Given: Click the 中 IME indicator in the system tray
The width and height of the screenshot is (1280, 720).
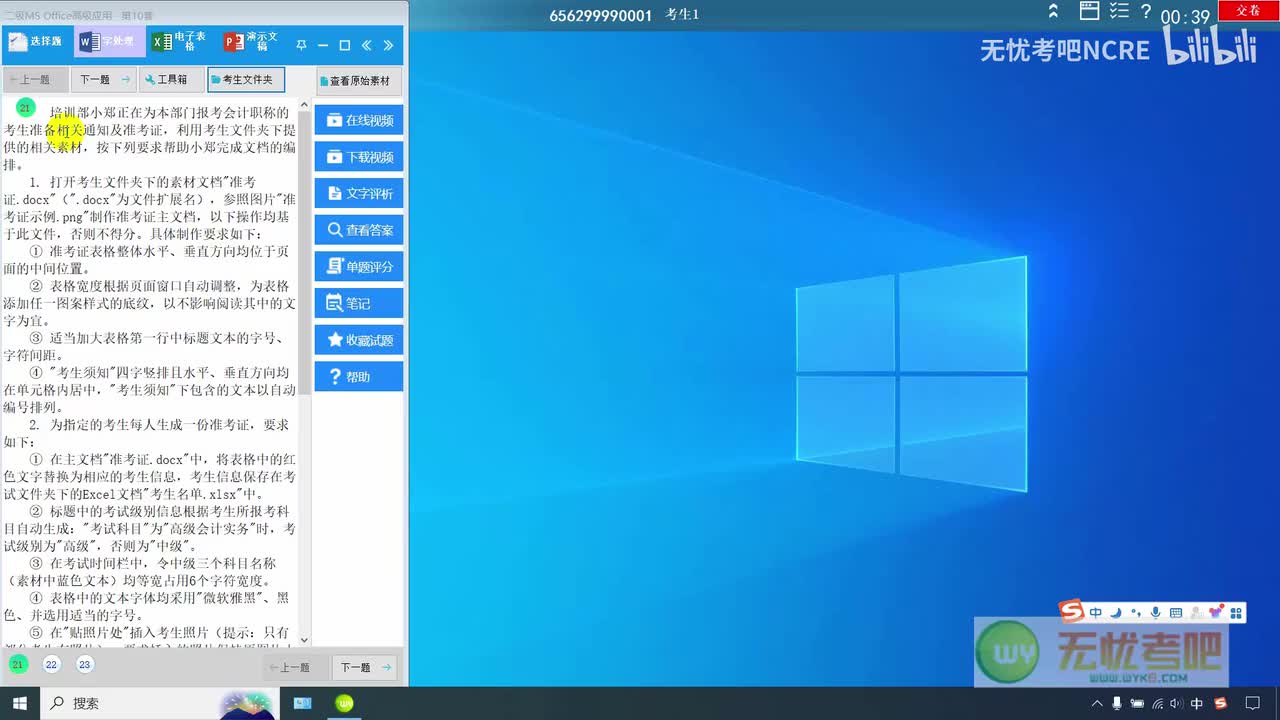Looking at the screenshot, I should pos(1197,704).
